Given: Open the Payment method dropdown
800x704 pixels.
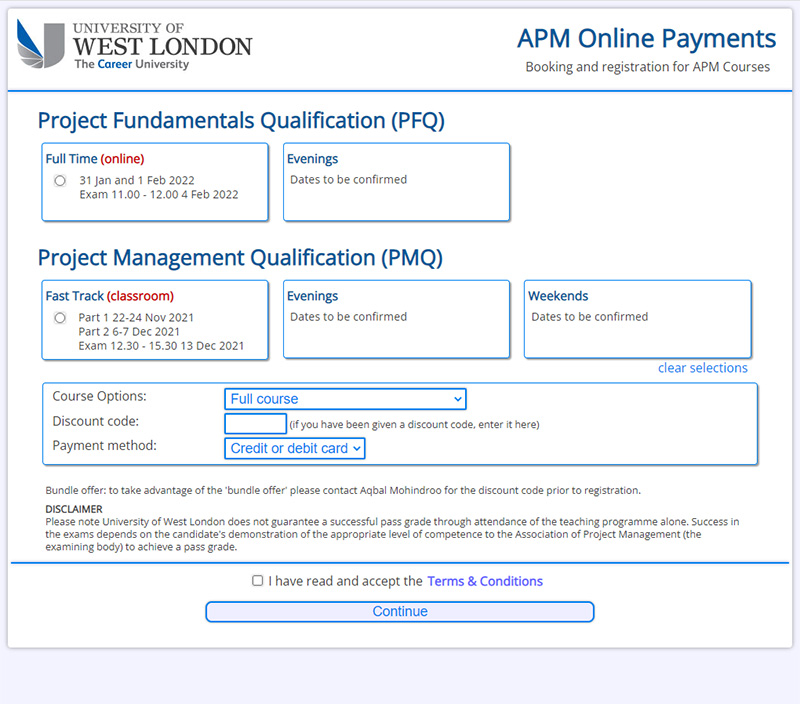Looking at the screenshot, I should coord(295,448).
